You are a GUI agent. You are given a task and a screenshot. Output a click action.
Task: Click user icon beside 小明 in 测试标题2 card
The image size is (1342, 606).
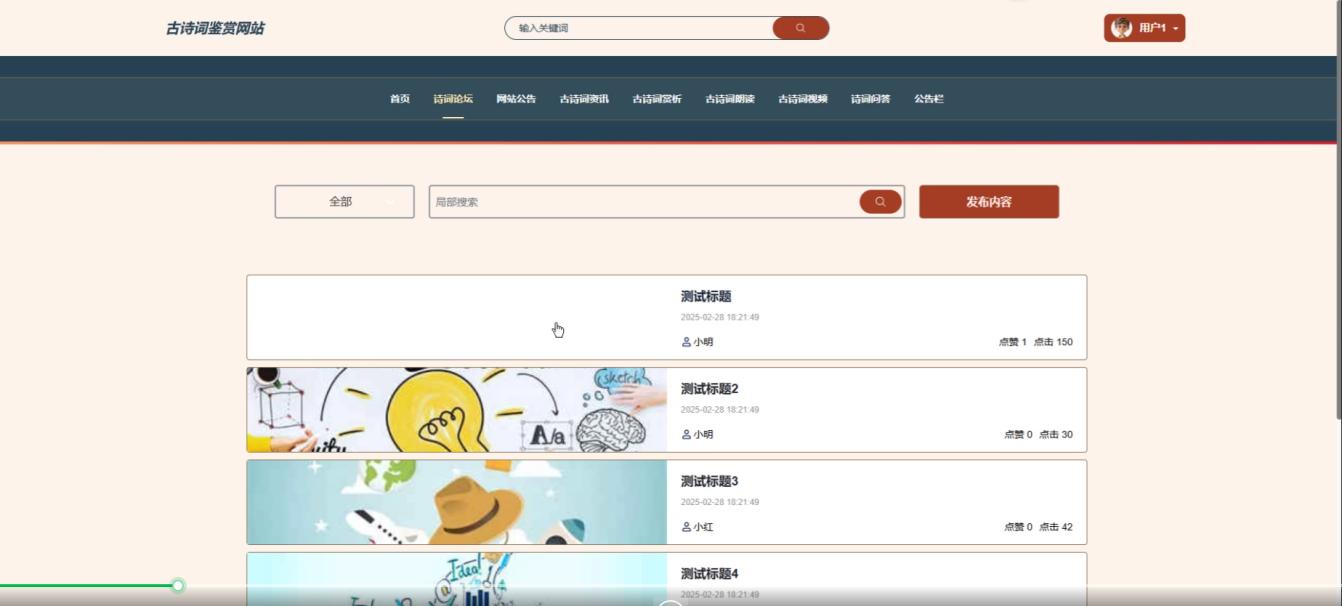686,435
